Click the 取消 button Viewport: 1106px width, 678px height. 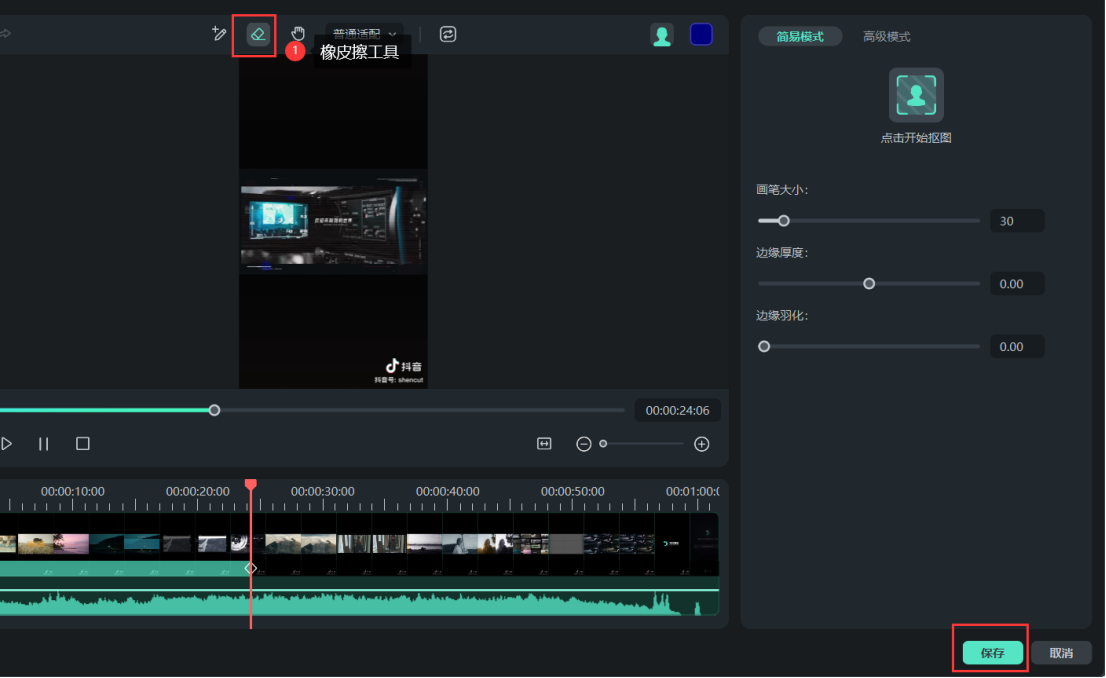pyautogui.click(x=1061, y=653)
